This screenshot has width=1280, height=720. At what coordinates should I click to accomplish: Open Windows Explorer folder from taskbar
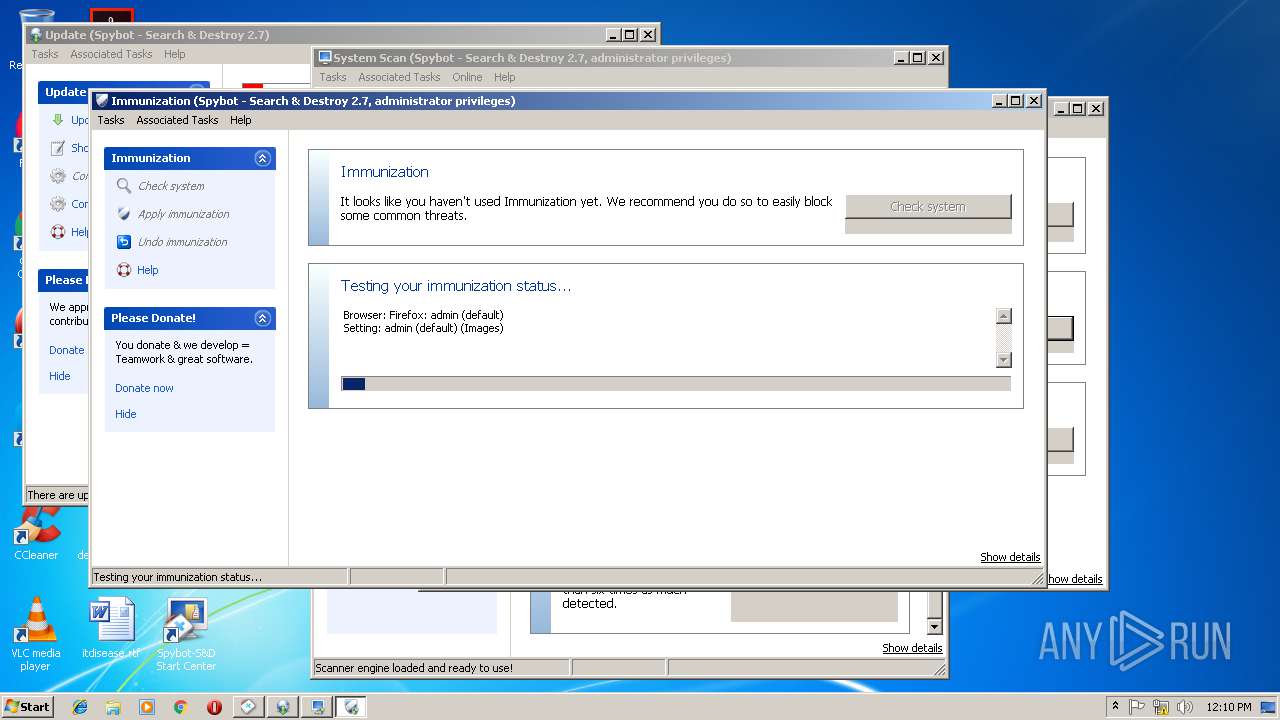(x=113, y=707)
